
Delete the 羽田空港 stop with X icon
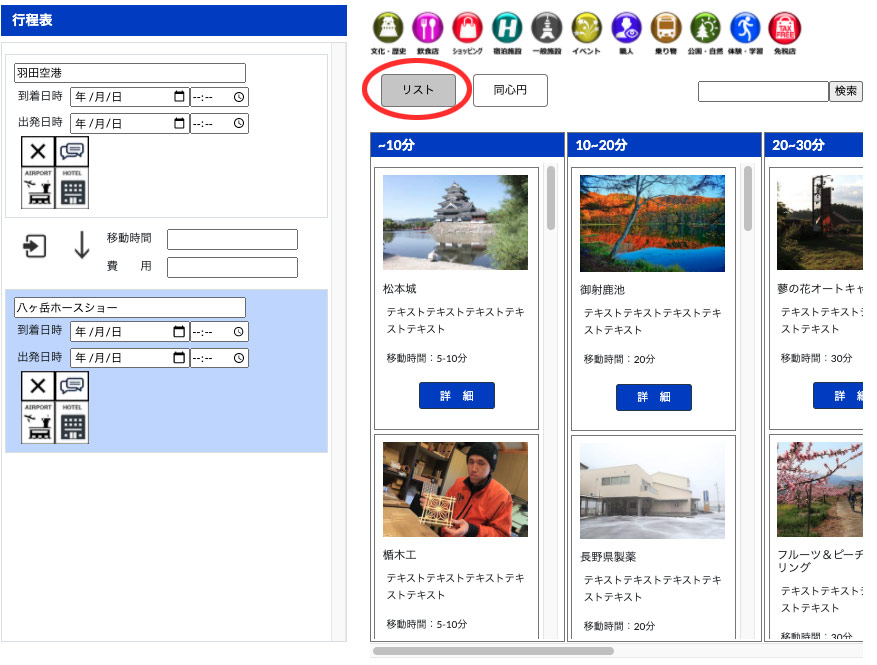[38, 152]
